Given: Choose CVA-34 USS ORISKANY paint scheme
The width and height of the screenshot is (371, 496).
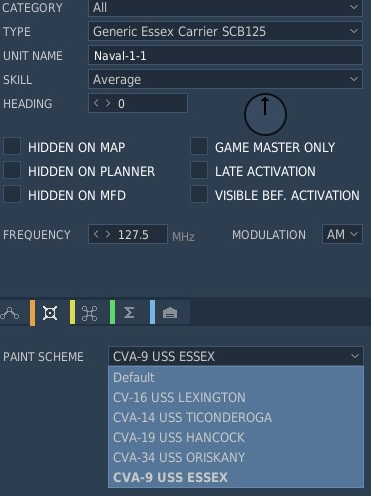Looking at the screenshot, I should (x=236, y=457).
